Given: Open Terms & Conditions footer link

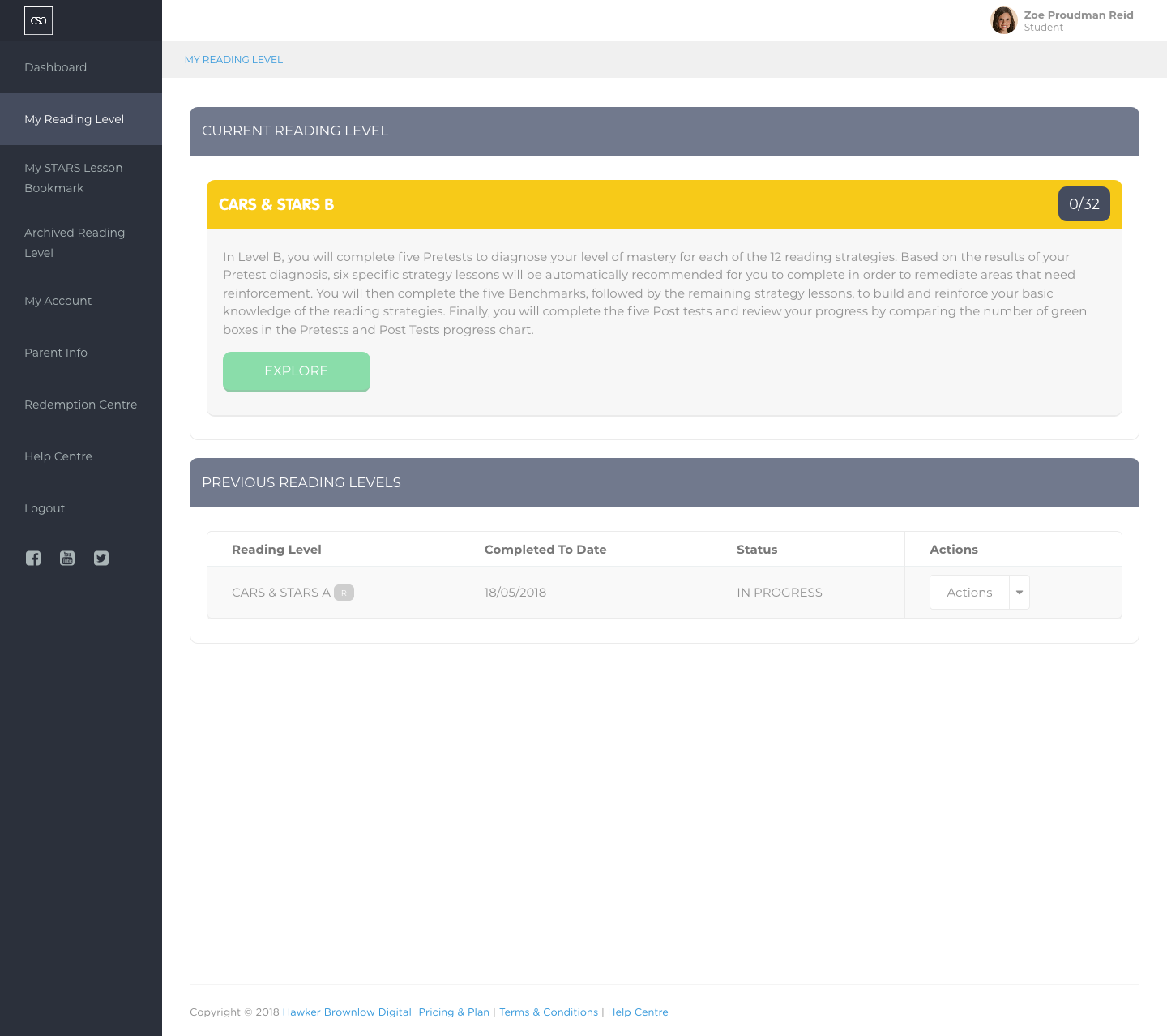Looking at the screenshot, I should (x=549, y=1012).
